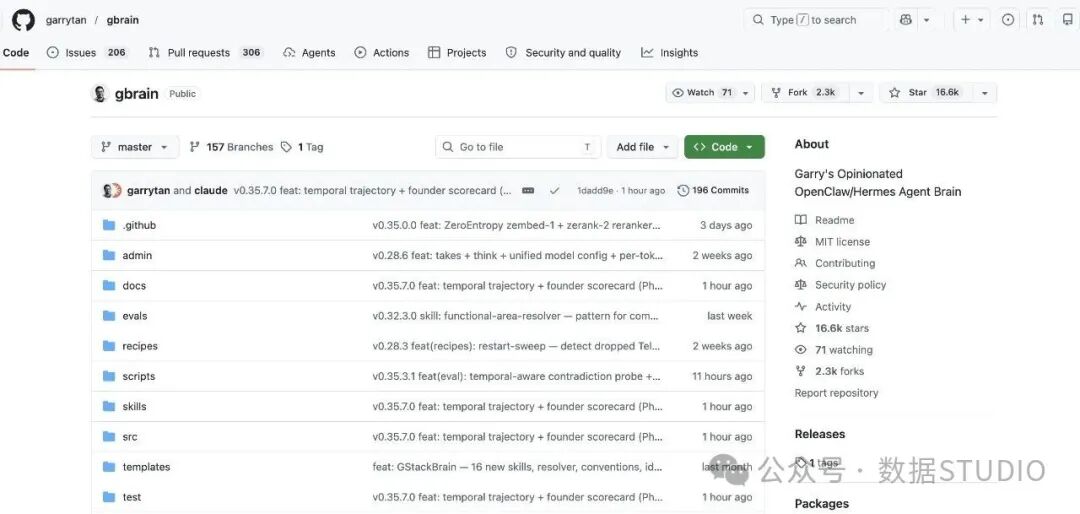Switch to the Agents tab
1080x514 pixels.
309,52
